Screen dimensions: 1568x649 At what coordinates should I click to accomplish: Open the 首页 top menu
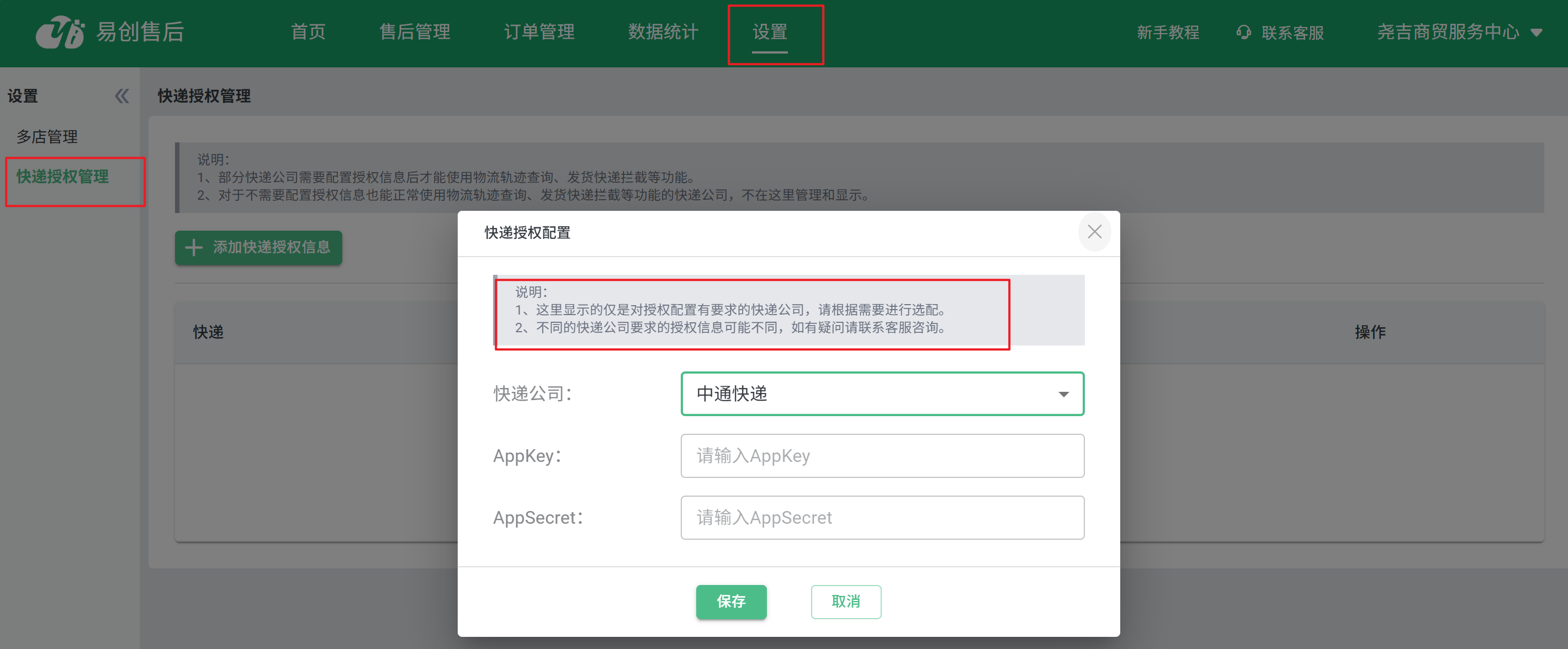(308, 32)
